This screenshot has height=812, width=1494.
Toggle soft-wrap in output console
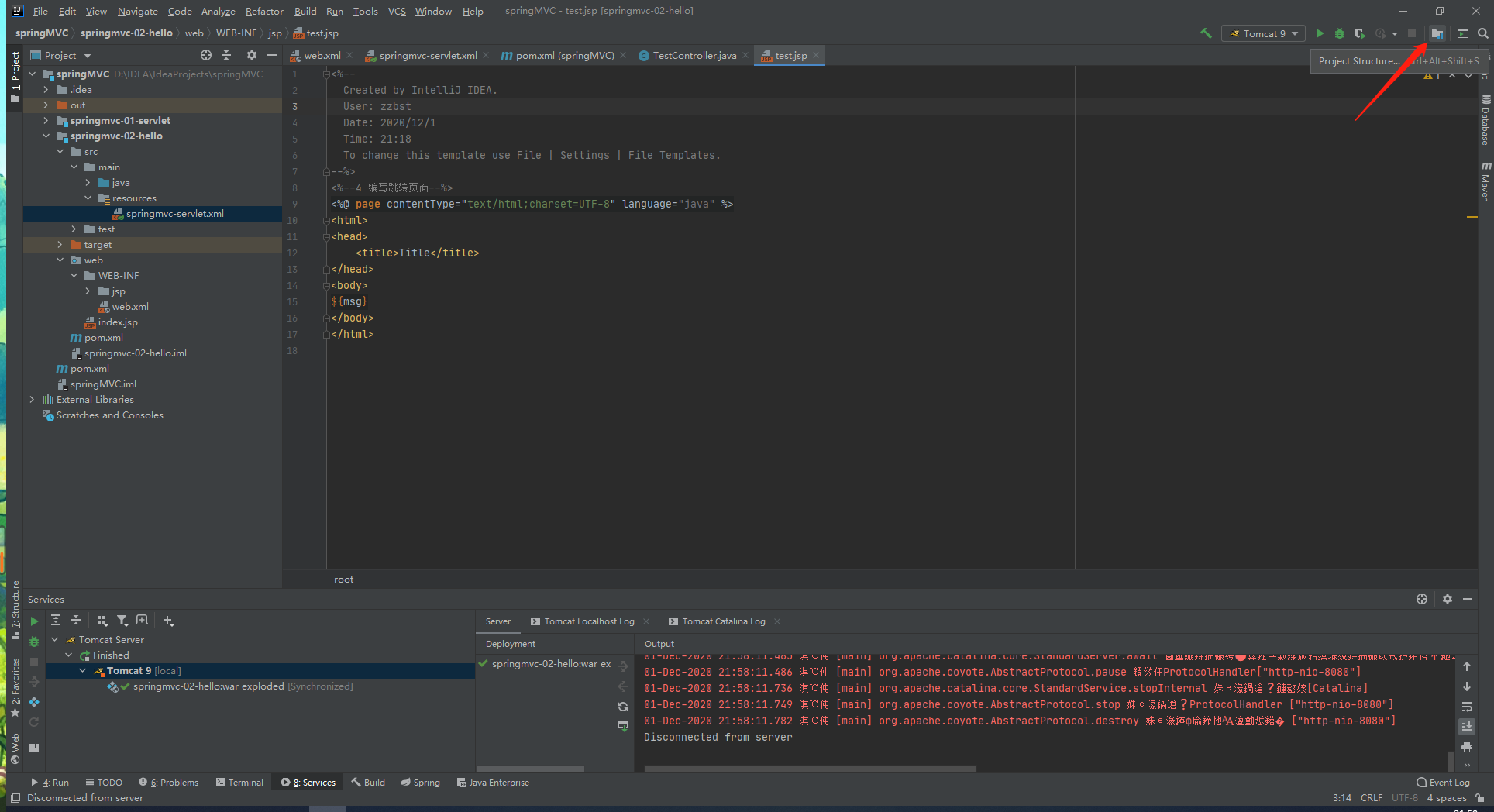click(x=1467, y=707)
